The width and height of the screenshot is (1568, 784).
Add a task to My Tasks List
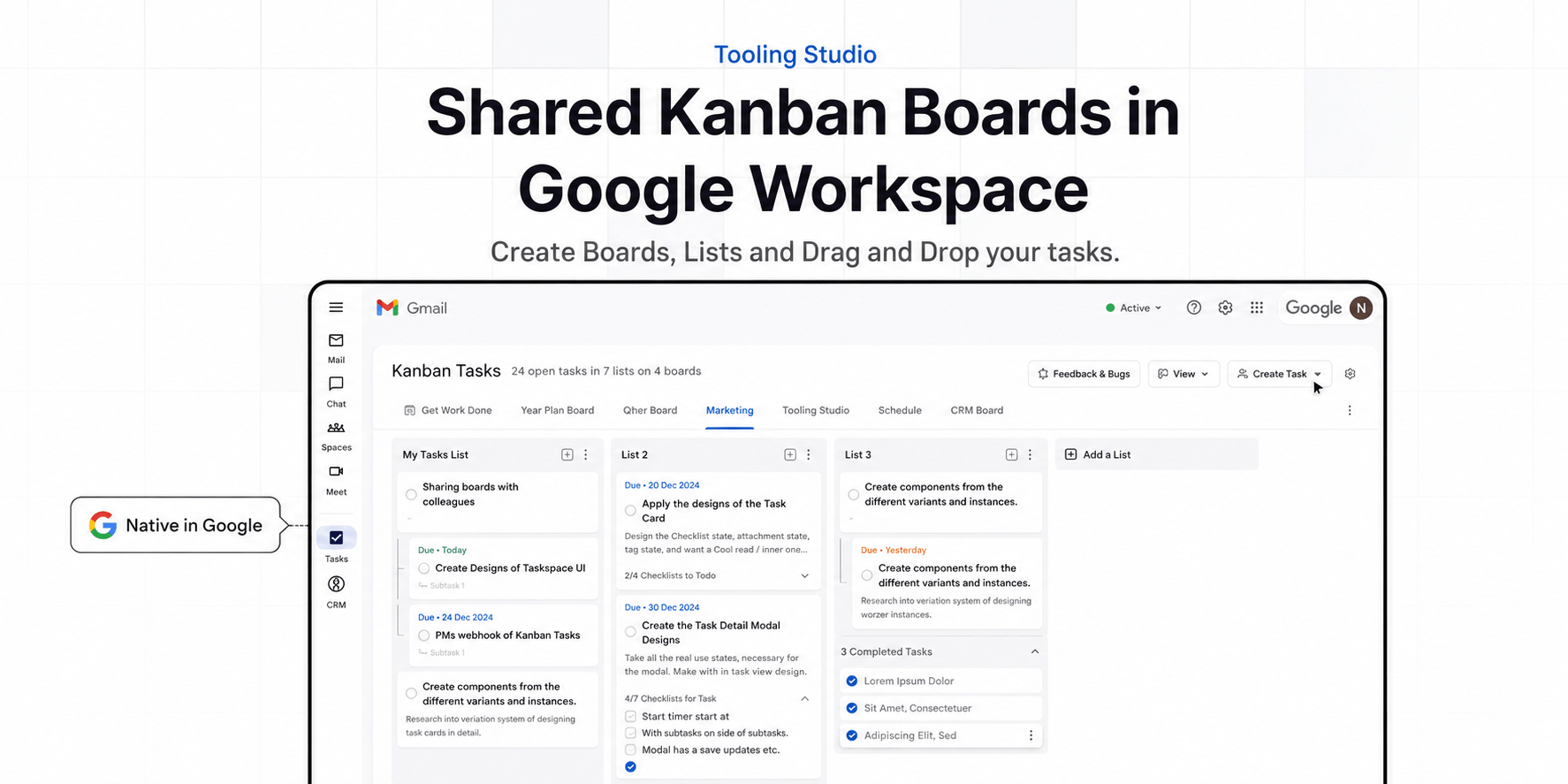[x=567, y=454]
